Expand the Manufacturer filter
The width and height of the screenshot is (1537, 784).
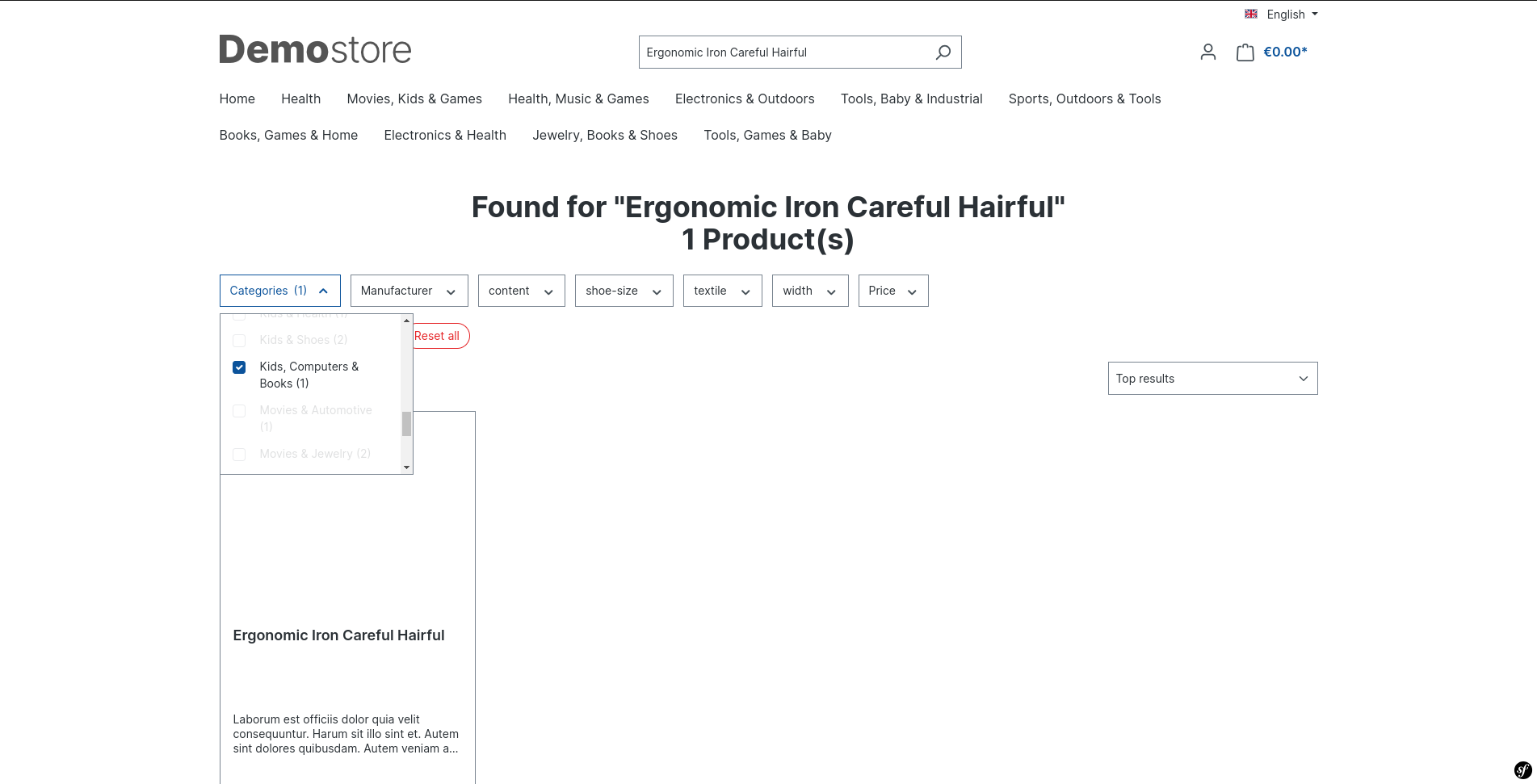[x=409, y=291]
